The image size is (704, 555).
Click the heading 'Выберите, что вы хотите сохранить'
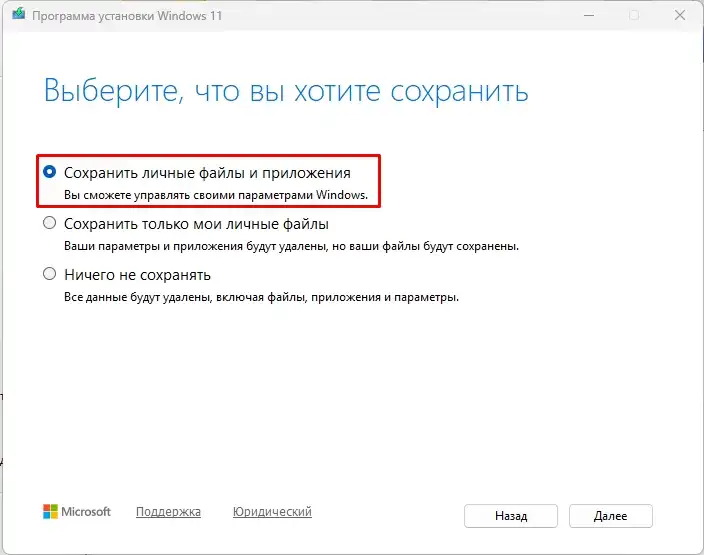(x=286, y=91)
